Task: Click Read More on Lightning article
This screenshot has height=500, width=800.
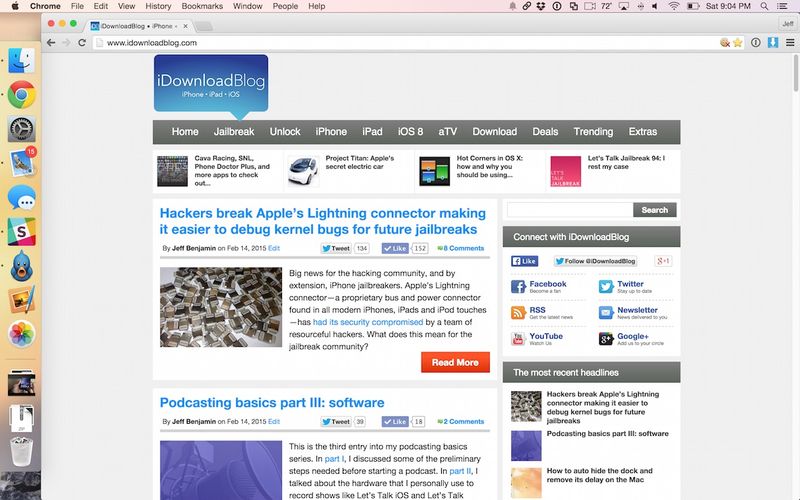Action: point(455,362)
